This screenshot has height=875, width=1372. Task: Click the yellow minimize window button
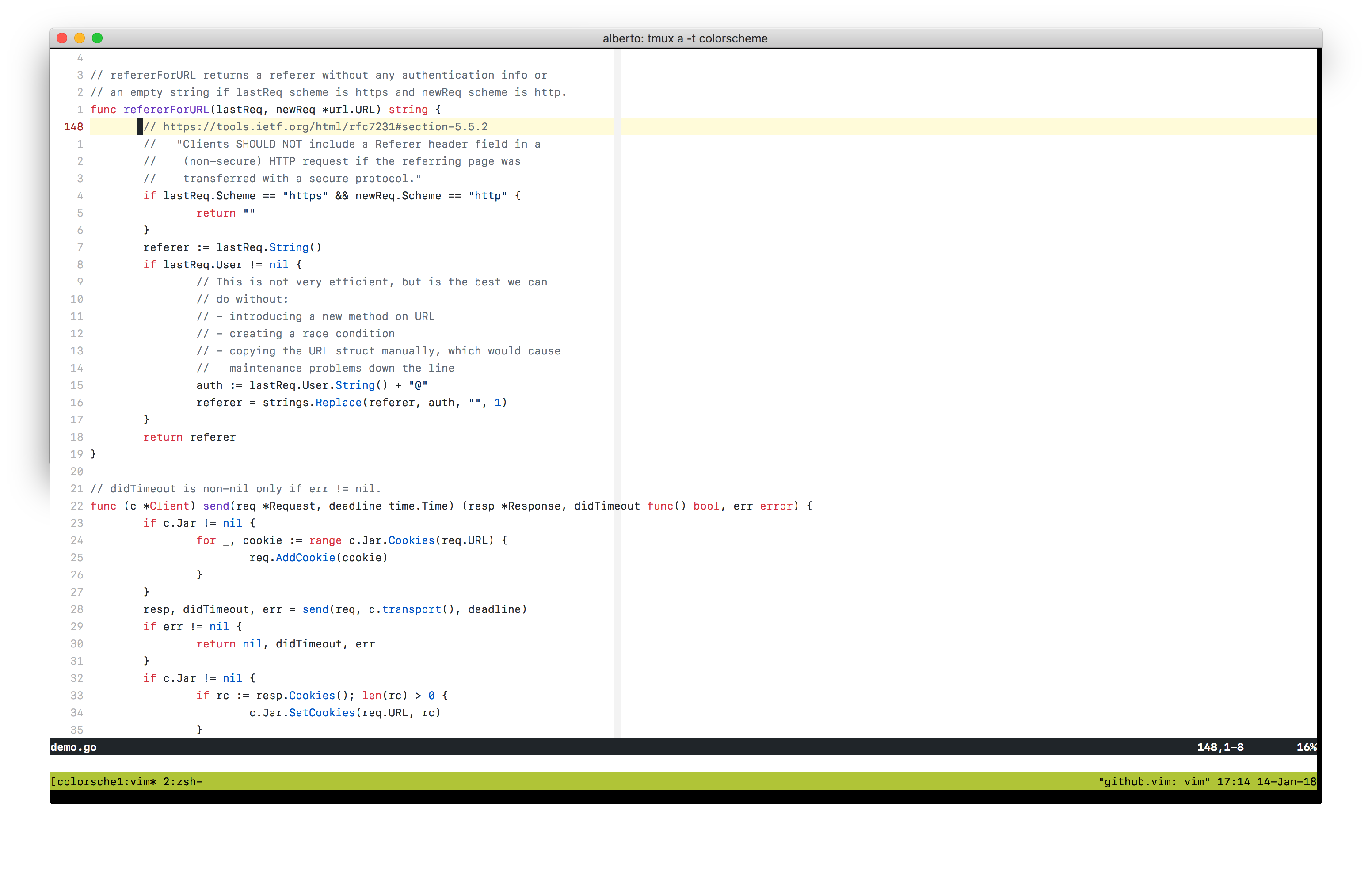[x=80, y=38]
